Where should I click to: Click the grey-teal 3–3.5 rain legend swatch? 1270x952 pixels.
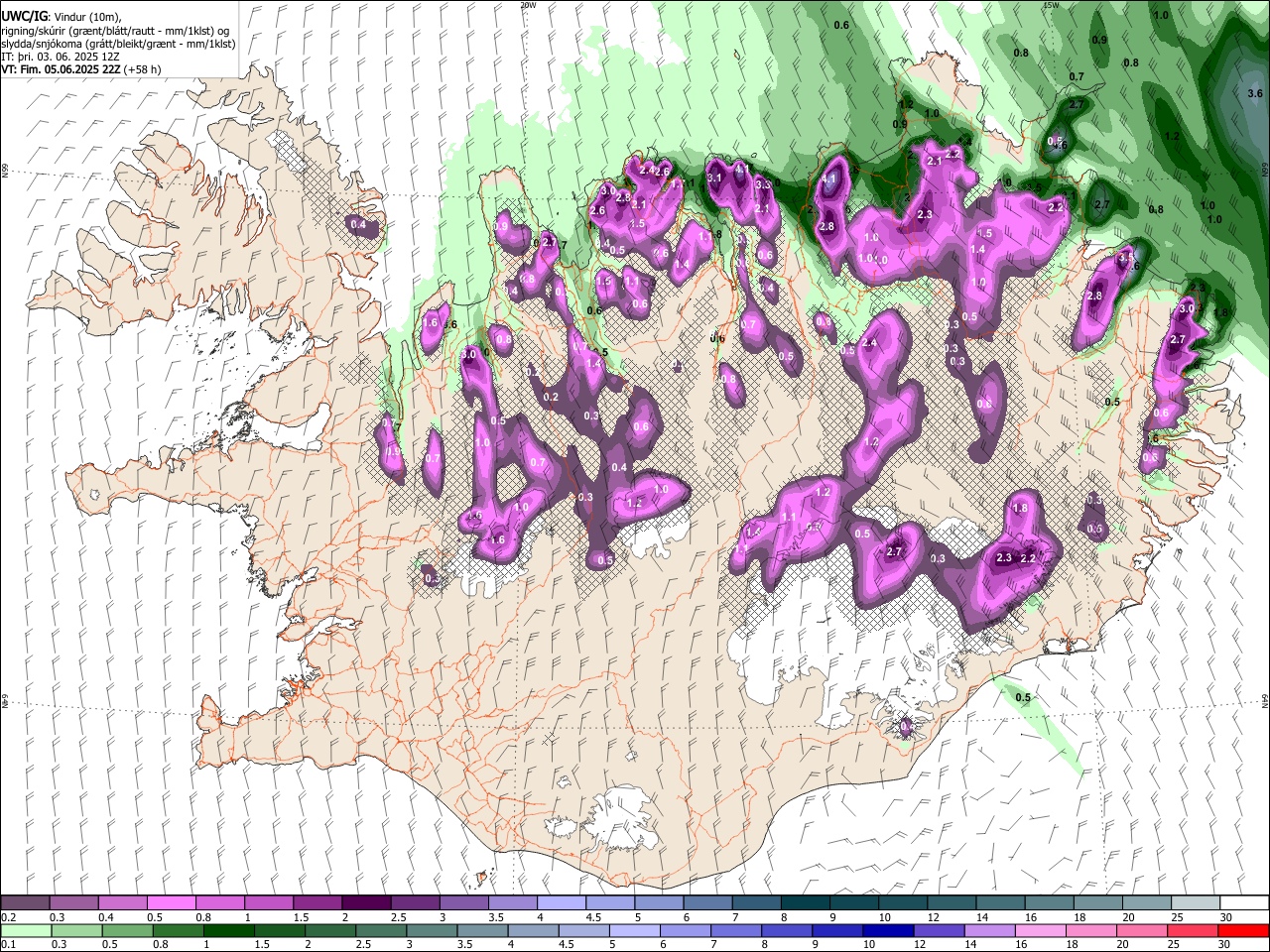[434, 931]
